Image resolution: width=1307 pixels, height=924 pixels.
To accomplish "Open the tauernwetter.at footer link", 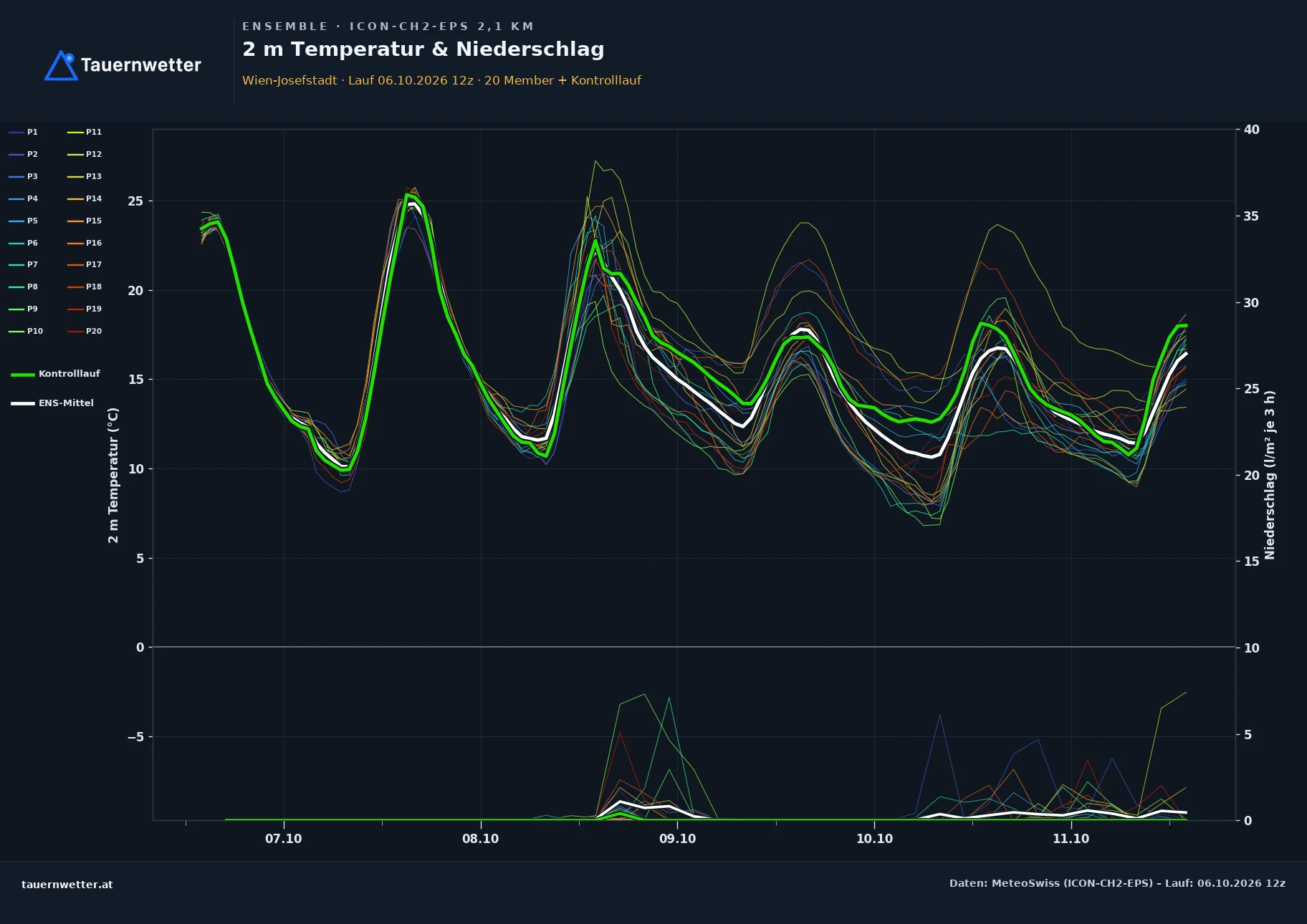I will (67, 885).
